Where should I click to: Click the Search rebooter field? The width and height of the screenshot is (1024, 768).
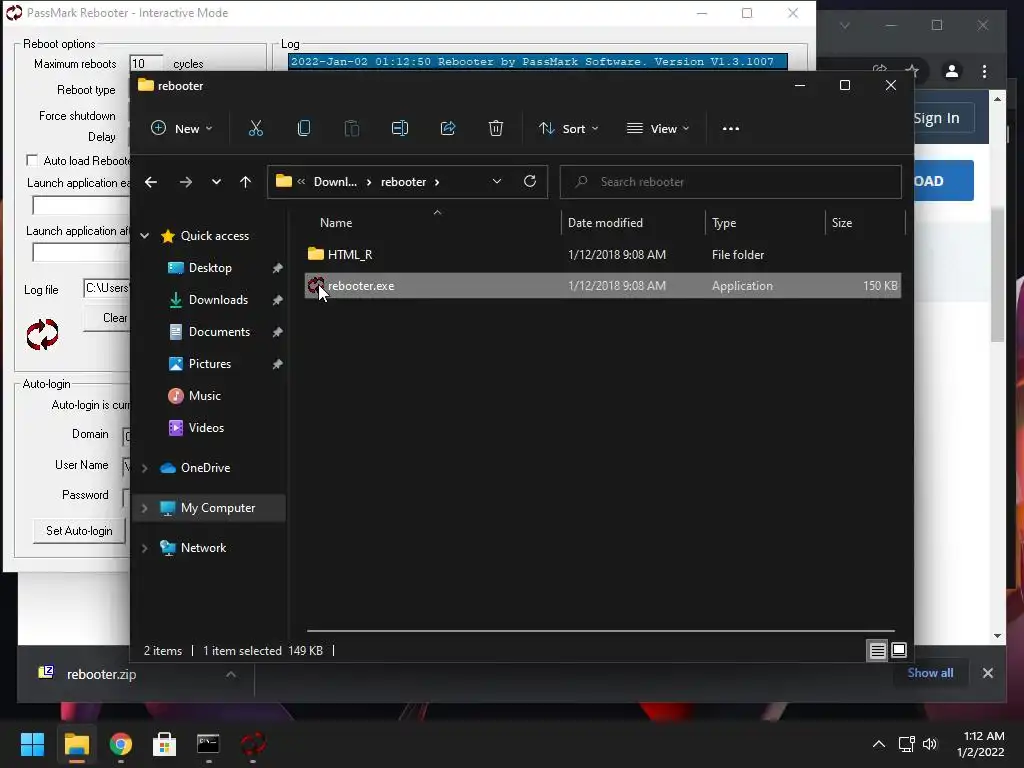730,182
